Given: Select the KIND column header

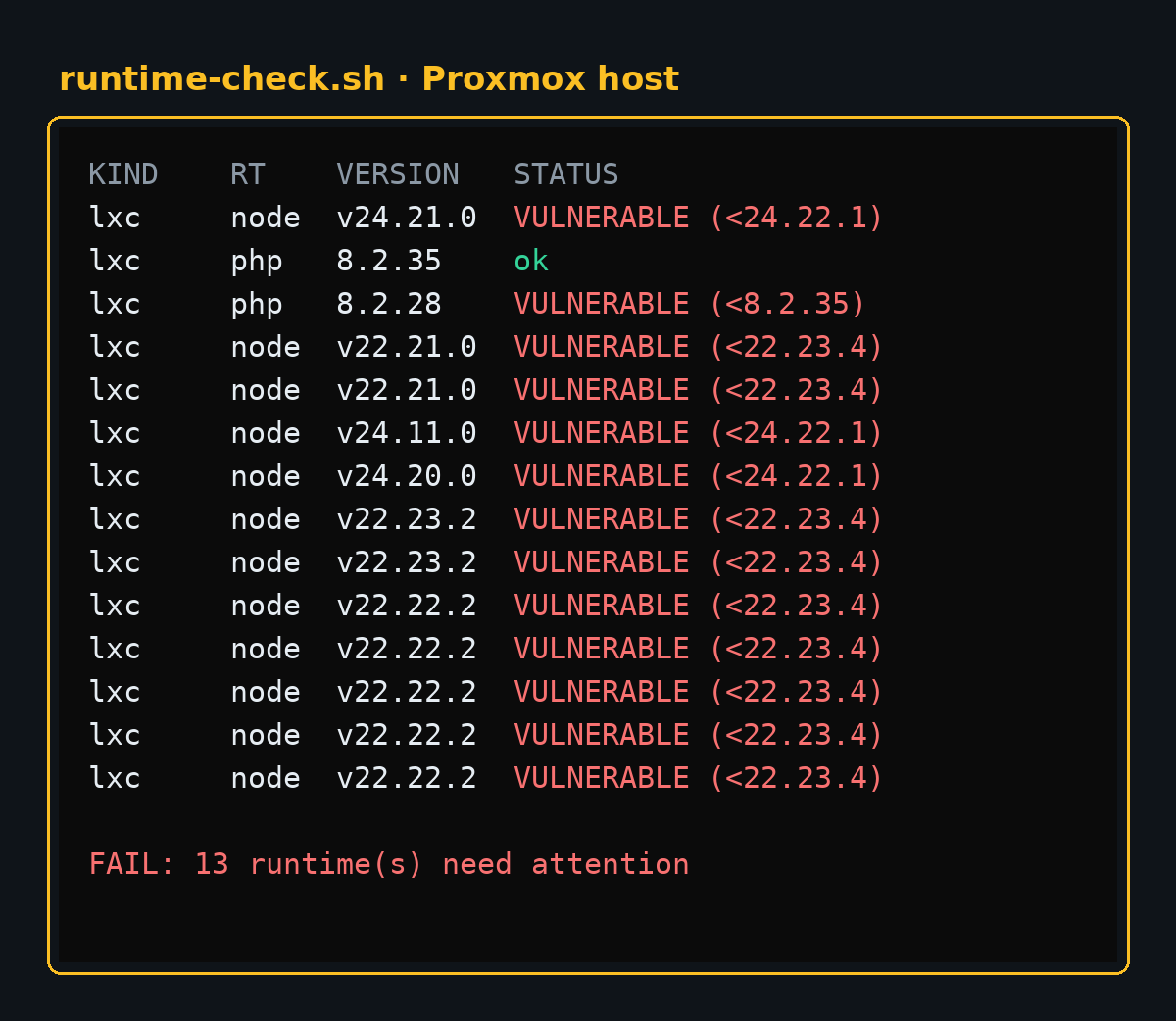Looking at the screenshot, I should pos(123,174).
